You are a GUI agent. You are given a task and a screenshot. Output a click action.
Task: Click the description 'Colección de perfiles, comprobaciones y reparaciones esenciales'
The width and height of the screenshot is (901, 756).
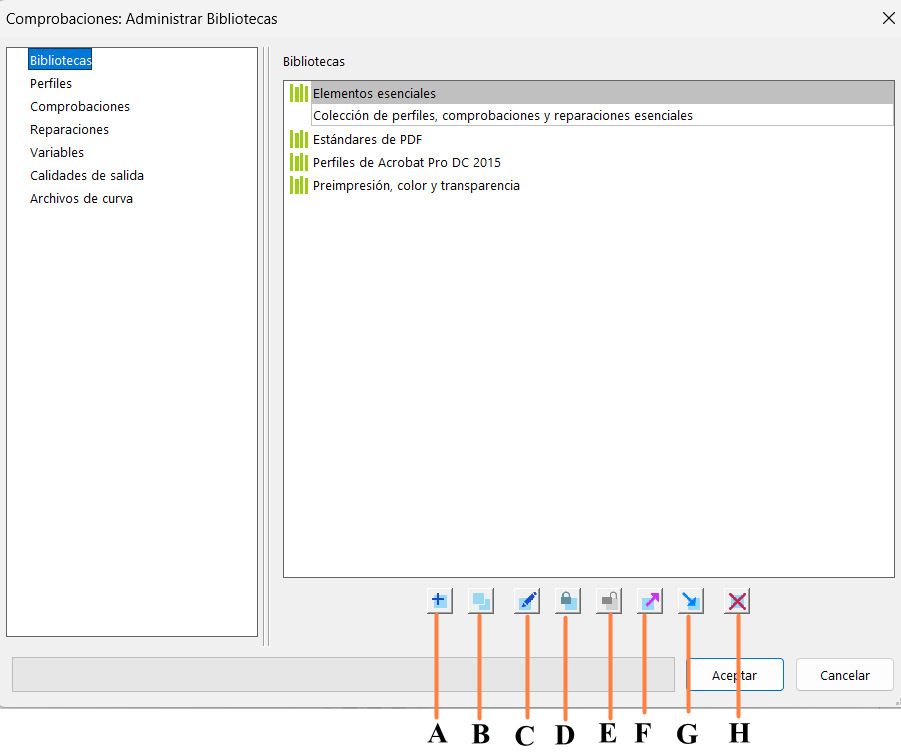pos(503,115)
